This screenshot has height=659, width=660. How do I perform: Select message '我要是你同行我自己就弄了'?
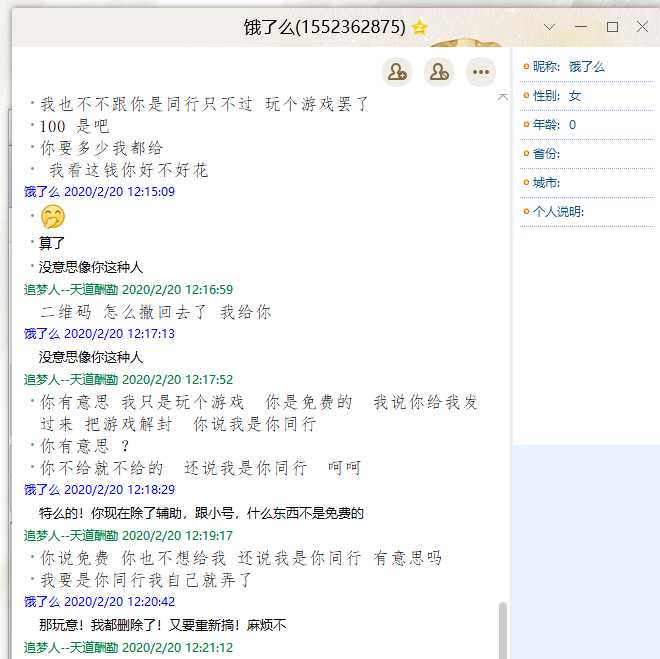[x=146, y=580]
